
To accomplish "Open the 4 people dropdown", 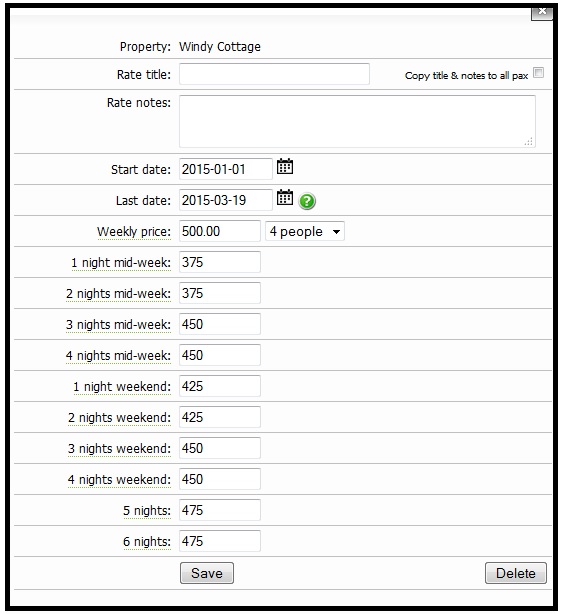I will click(305, 231).
